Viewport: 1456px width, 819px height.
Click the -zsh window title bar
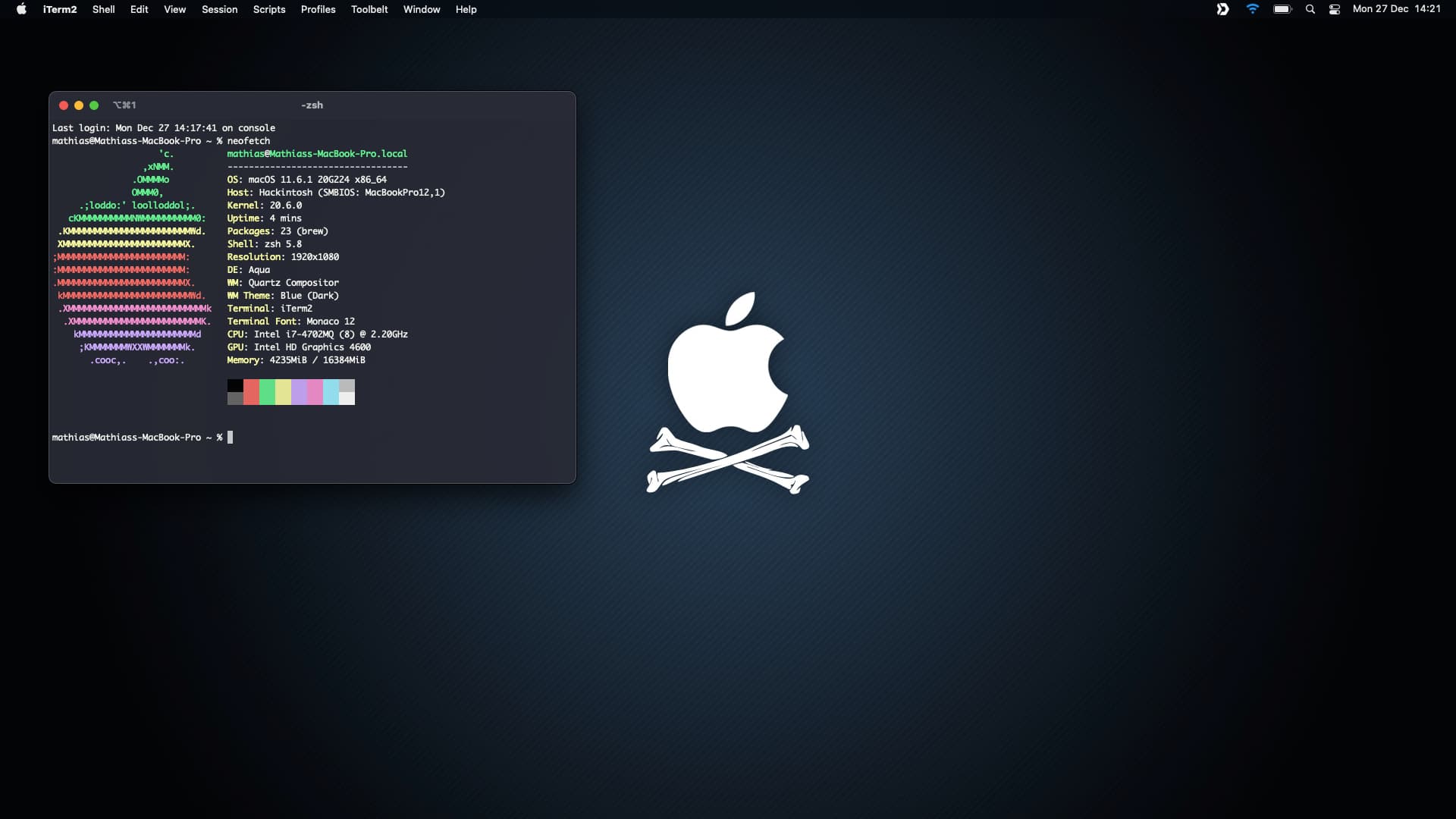pyautogui.click(x=312, y=105)
